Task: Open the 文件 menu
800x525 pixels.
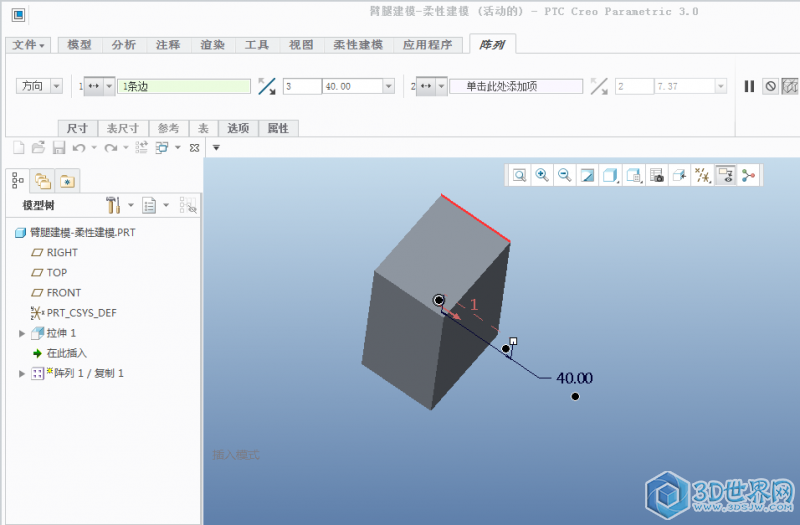Action: coord(29,45)
